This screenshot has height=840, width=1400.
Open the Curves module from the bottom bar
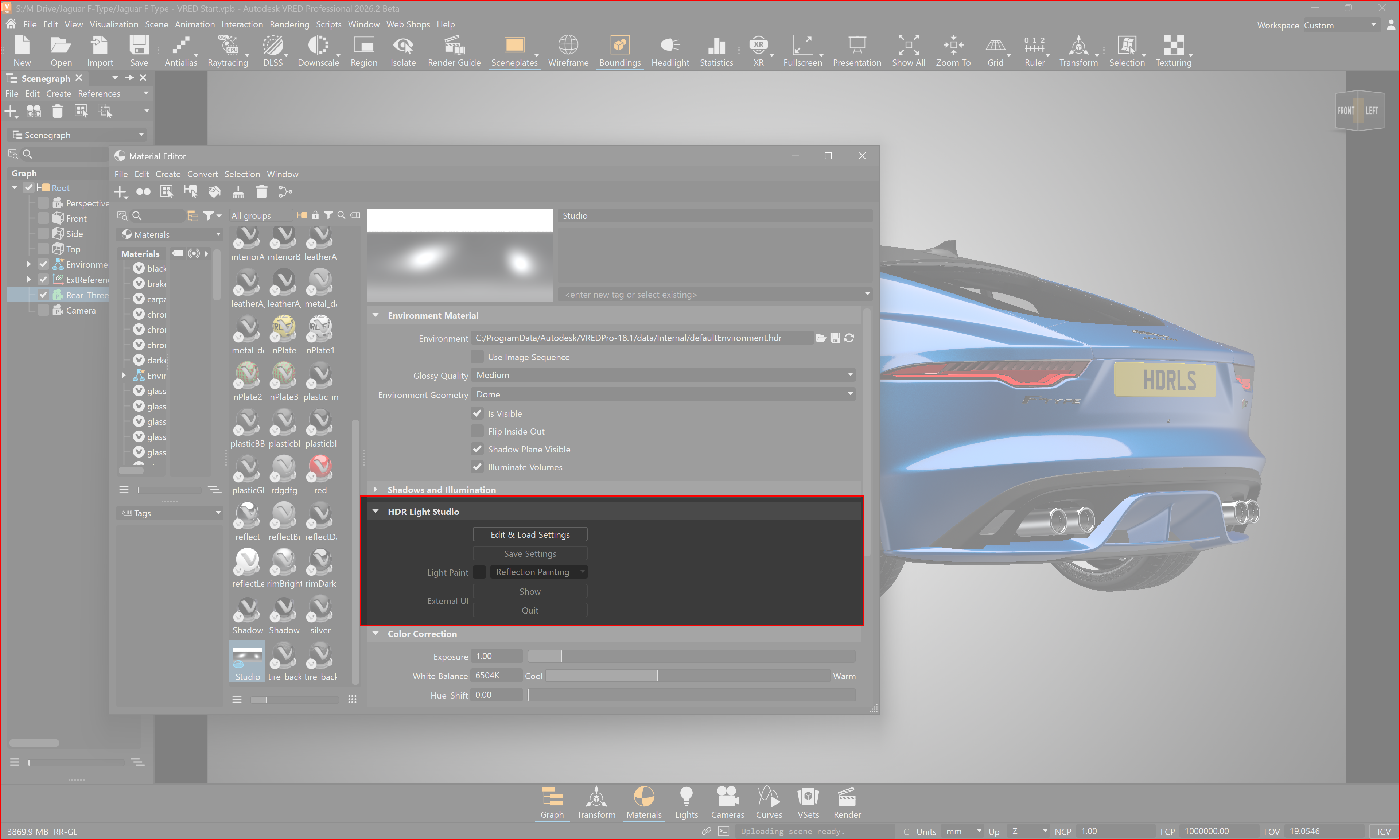point(769,798)
